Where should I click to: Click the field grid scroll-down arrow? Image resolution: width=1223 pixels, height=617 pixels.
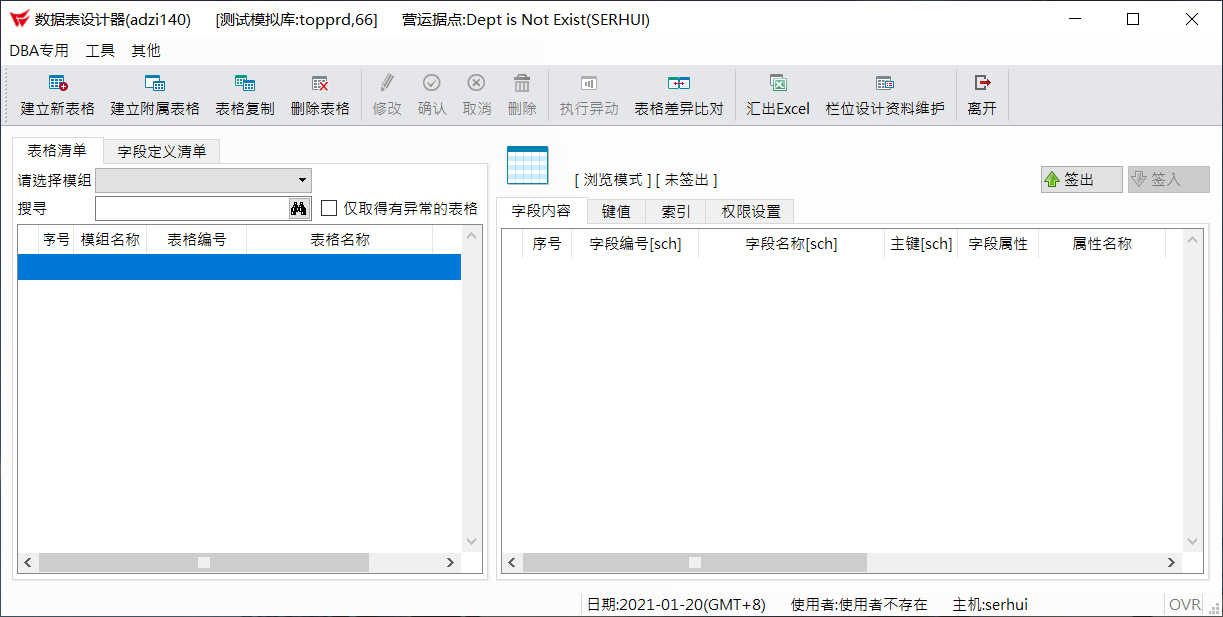pyautogui.click(x=1192, y=542)
